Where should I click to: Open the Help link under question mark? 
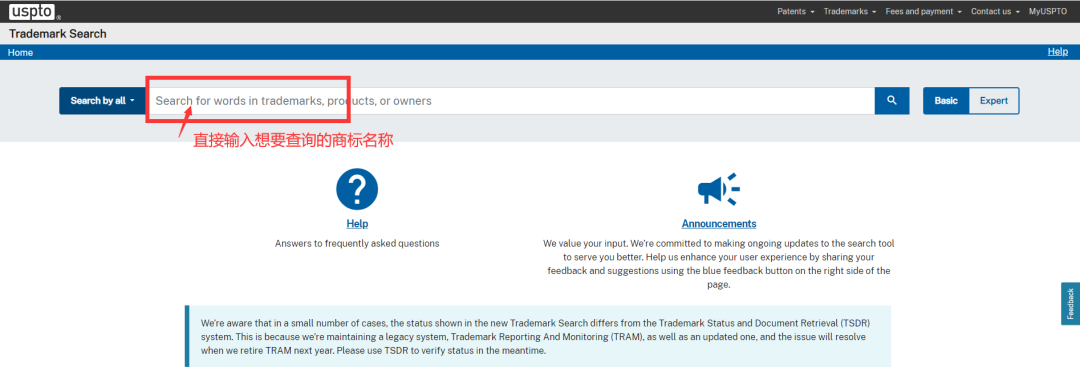click(357, 224)
